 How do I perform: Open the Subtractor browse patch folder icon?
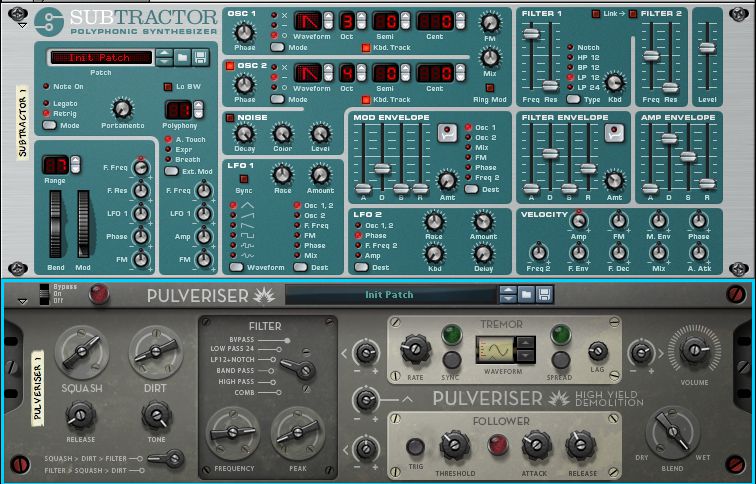[x=182, y=58]
